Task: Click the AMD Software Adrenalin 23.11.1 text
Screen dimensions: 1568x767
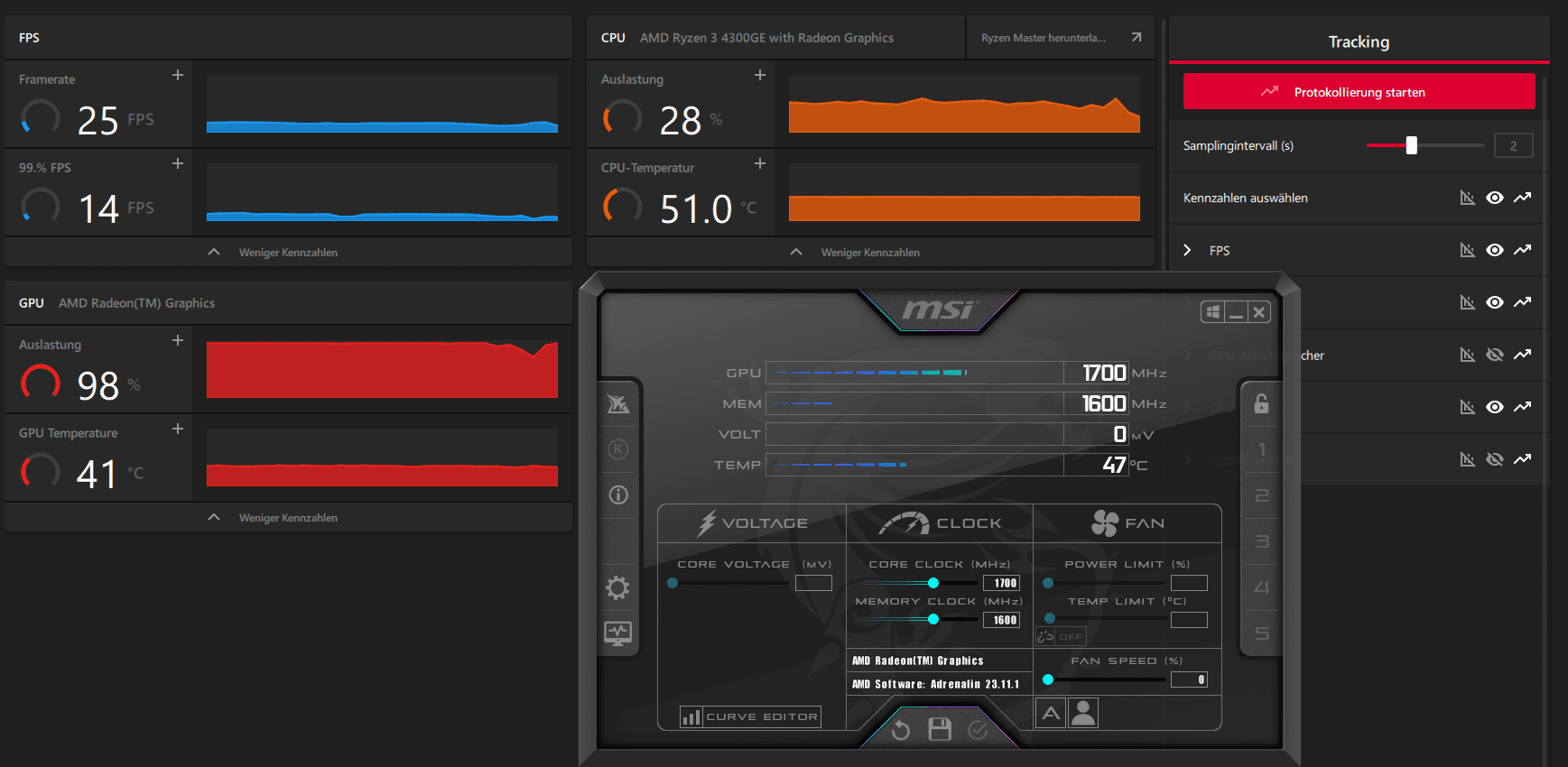Action: (x=935, y=684)
